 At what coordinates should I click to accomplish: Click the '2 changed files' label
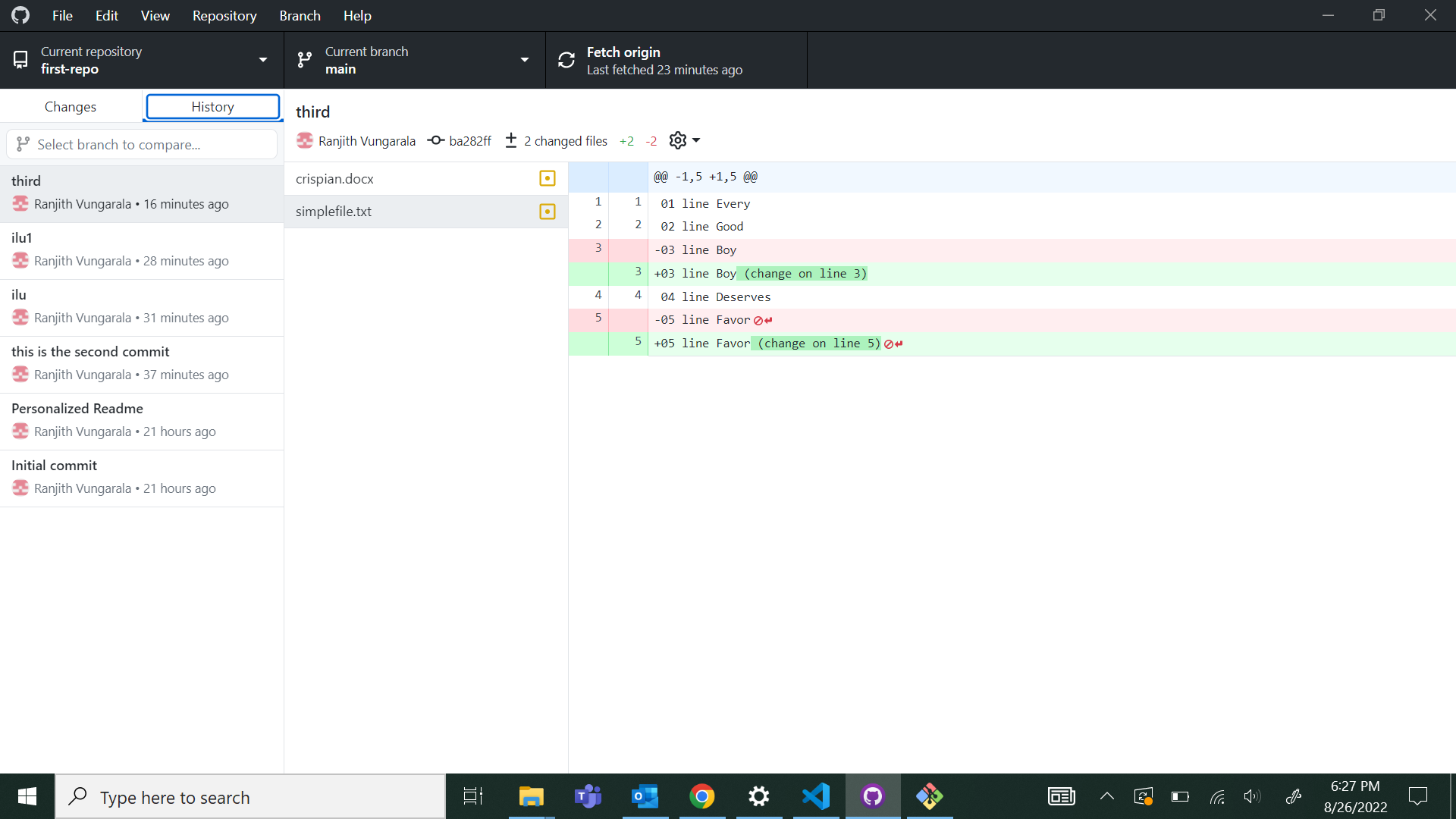click(x=566, y=141)
